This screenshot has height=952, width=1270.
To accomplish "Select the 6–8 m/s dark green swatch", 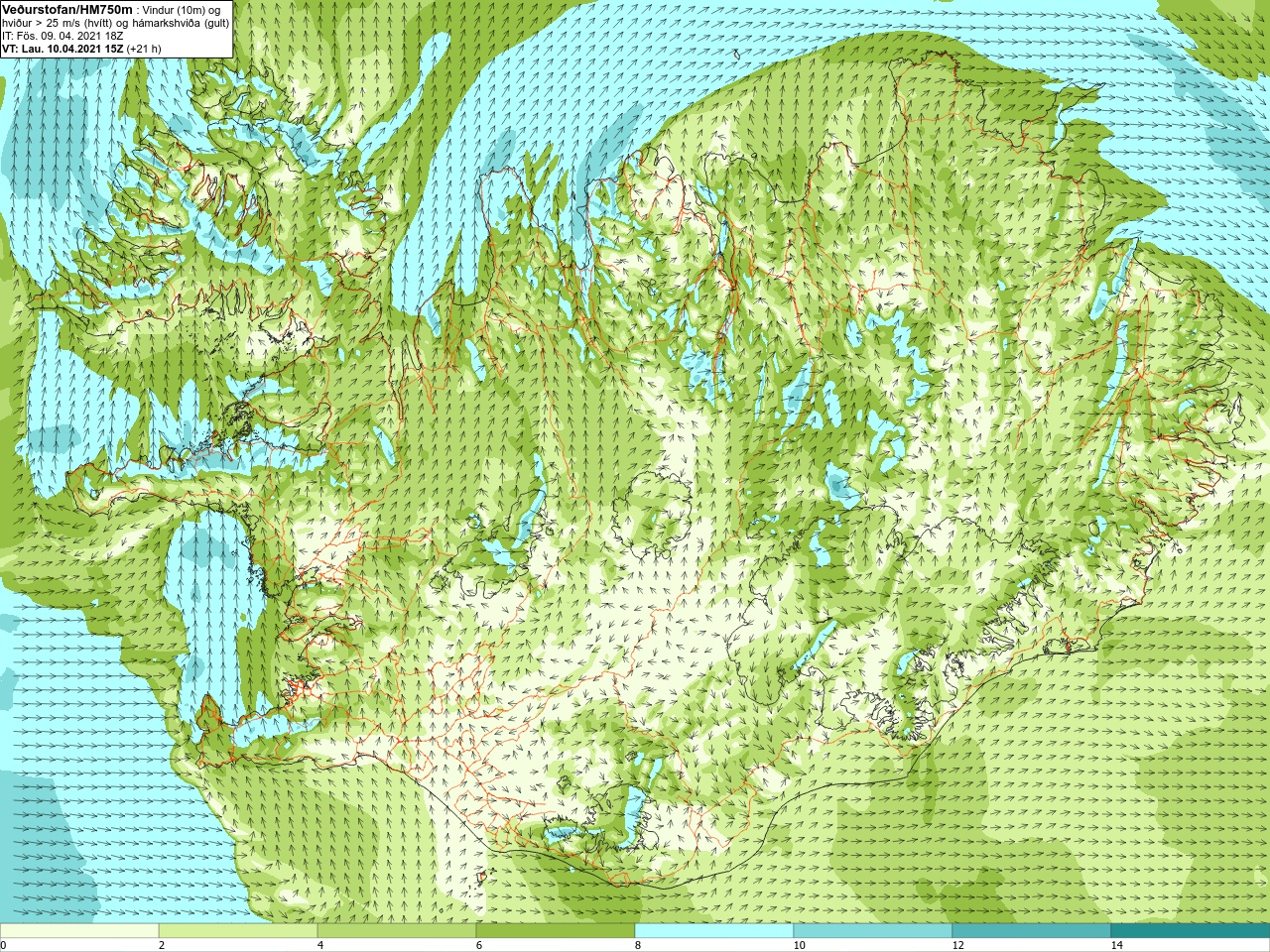I will (x=556, y=931).
